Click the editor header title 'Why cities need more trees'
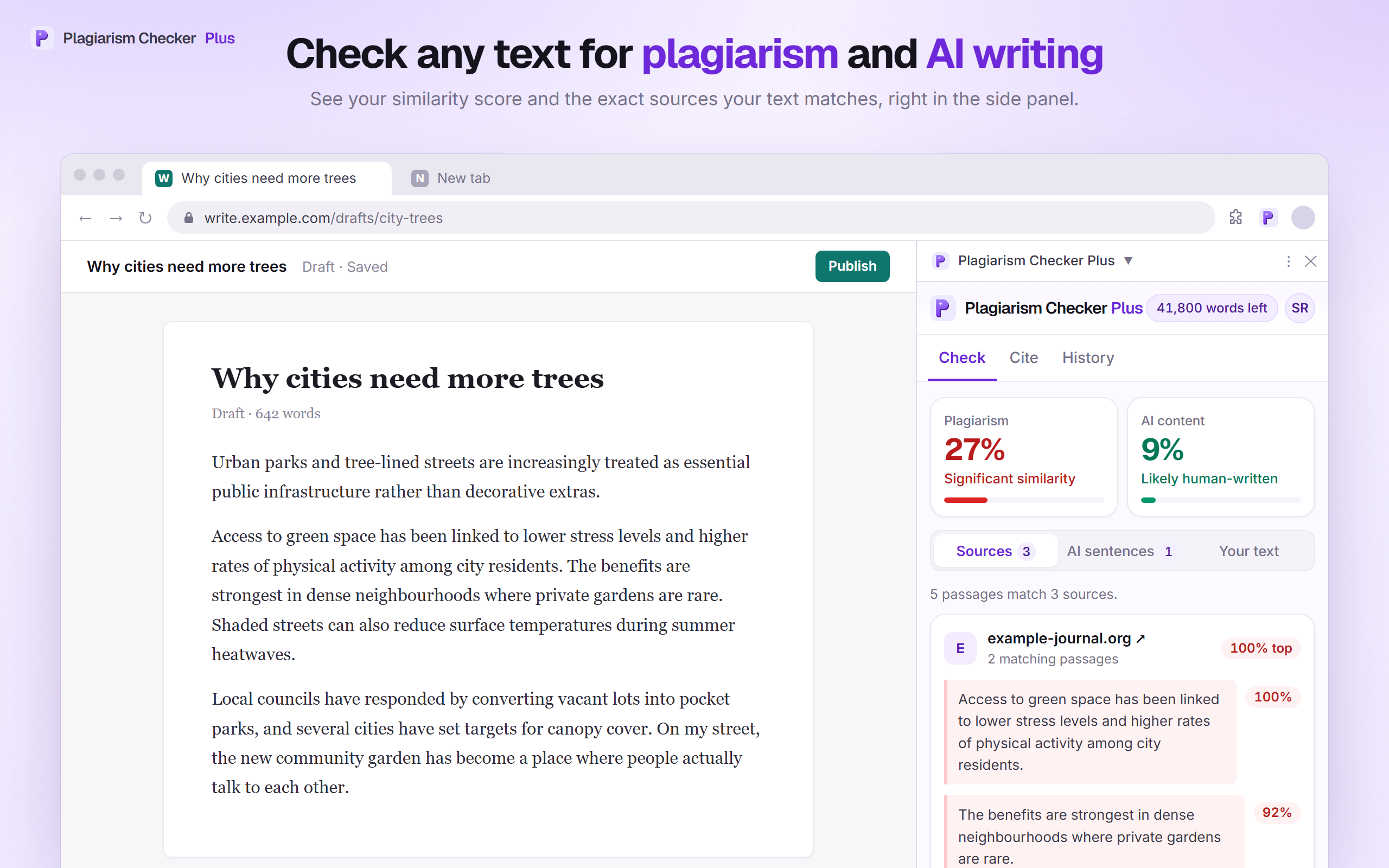 point(187,266)
